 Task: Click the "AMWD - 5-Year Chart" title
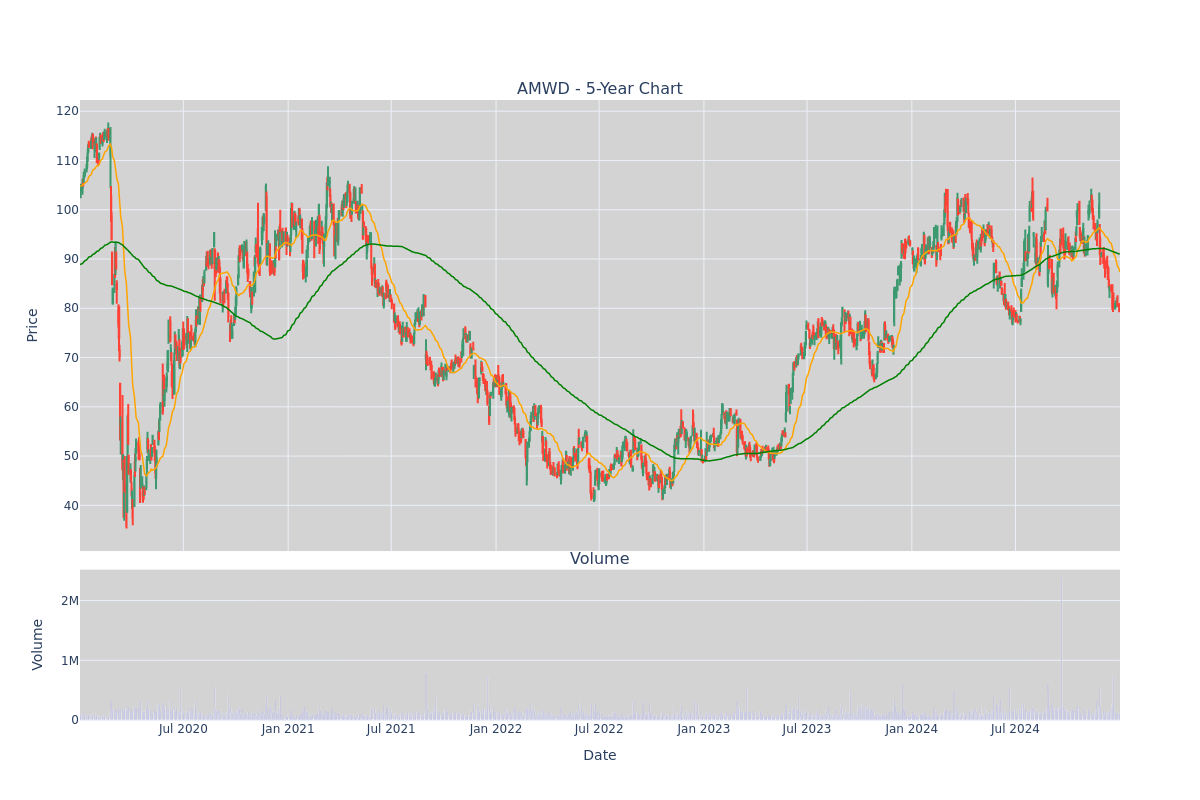(599, 89)
